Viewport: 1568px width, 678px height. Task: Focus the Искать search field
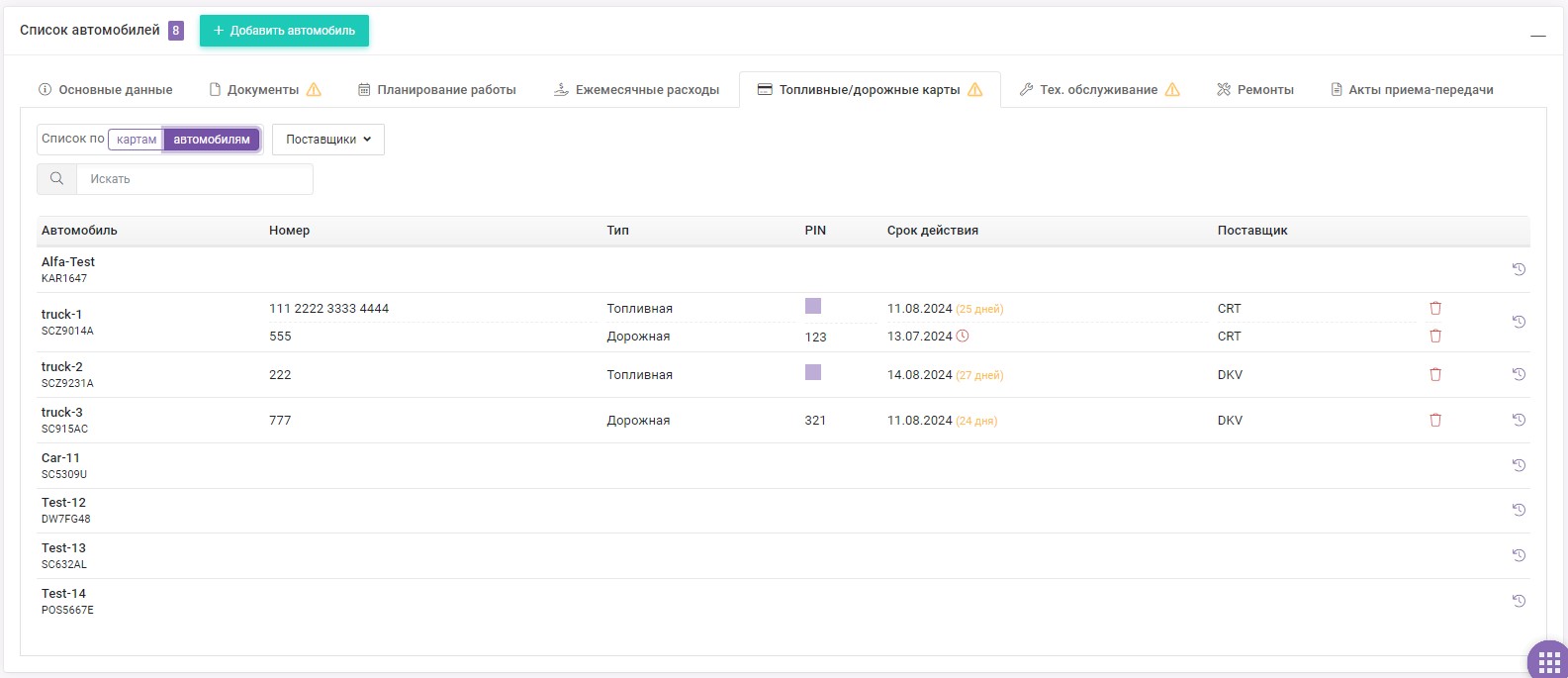(x=195, y=179)
